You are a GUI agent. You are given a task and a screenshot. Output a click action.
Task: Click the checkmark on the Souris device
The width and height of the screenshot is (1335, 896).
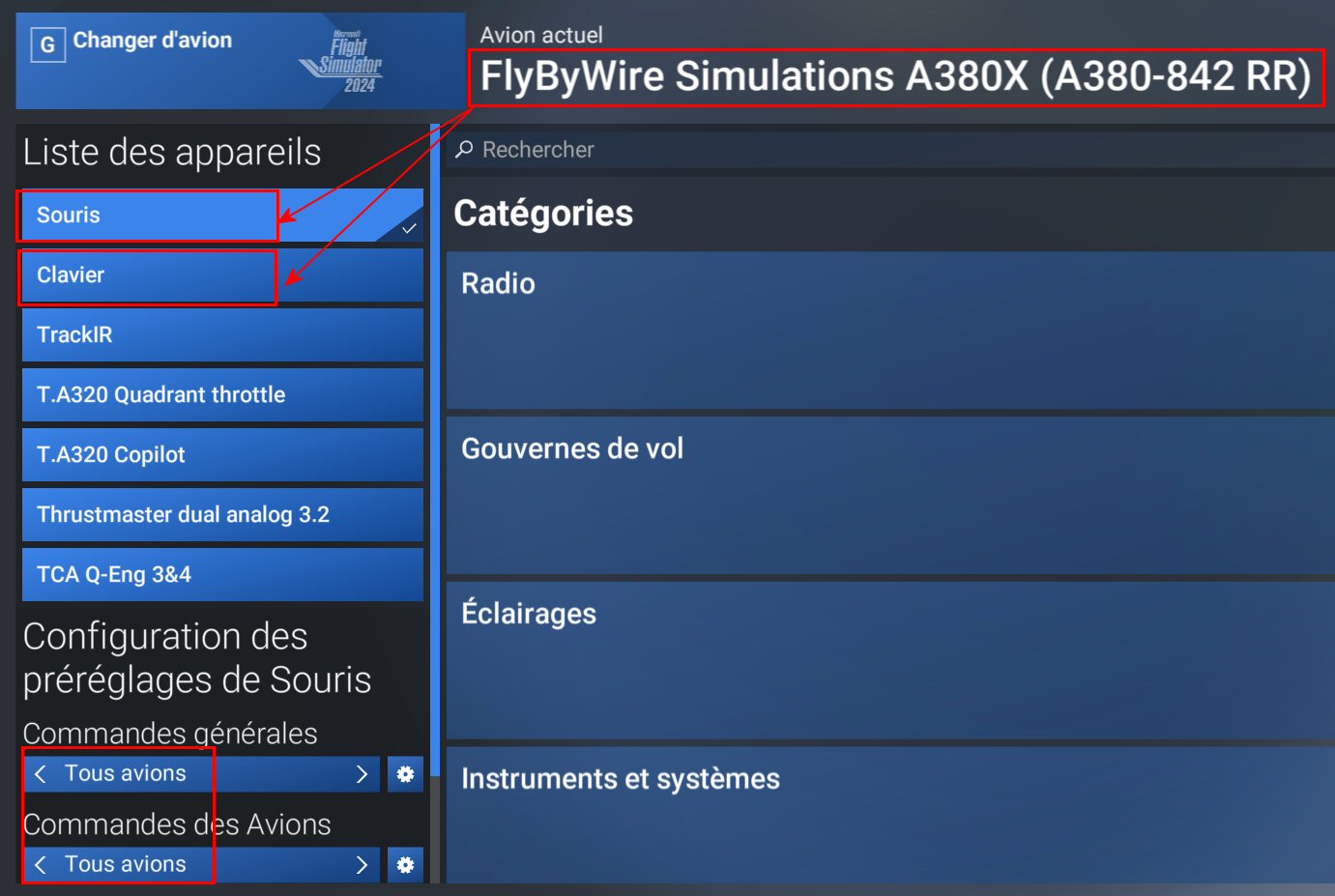tap(409, 229)
